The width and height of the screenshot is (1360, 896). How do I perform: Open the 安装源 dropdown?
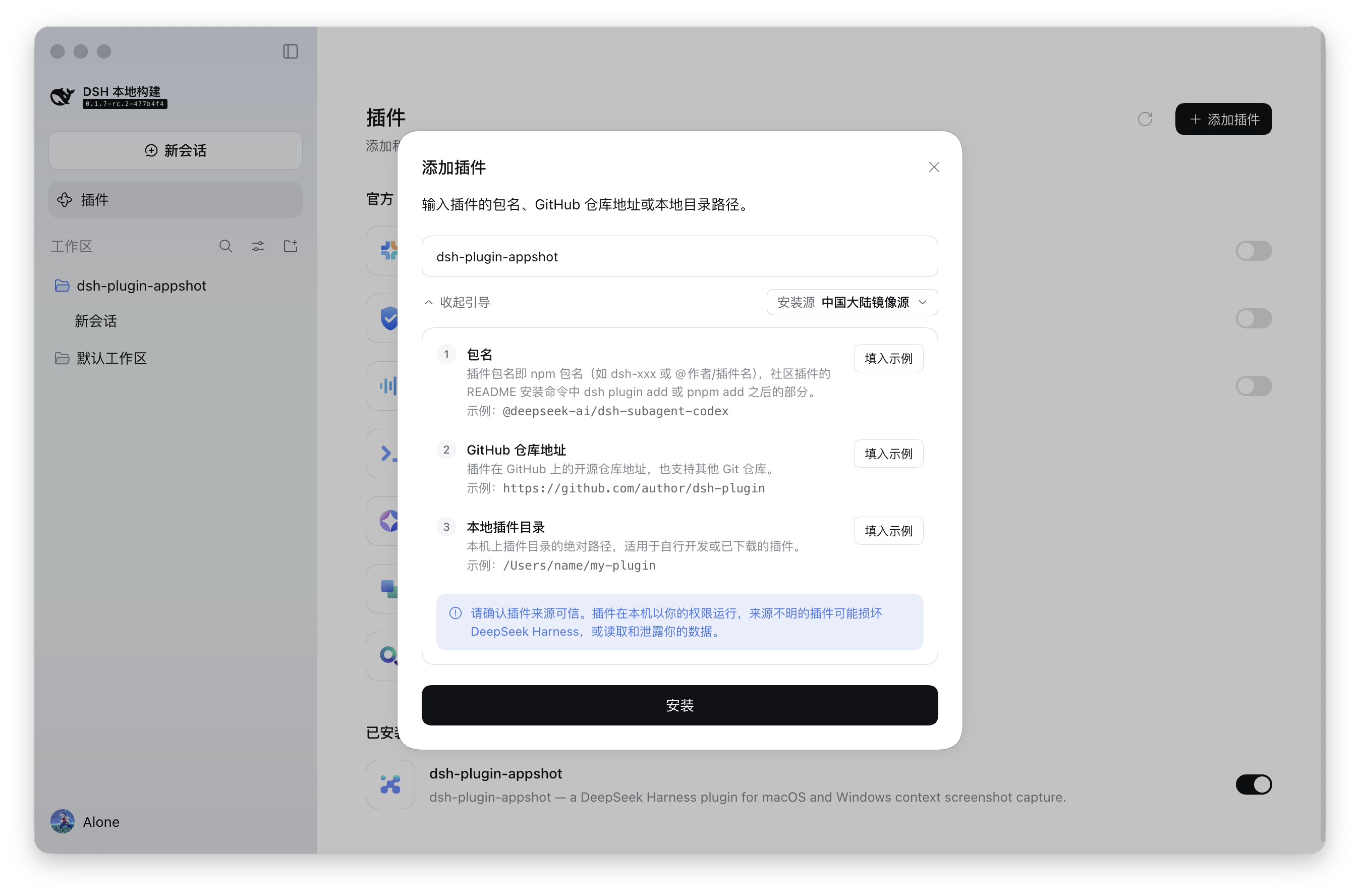(x=852, y=302)
